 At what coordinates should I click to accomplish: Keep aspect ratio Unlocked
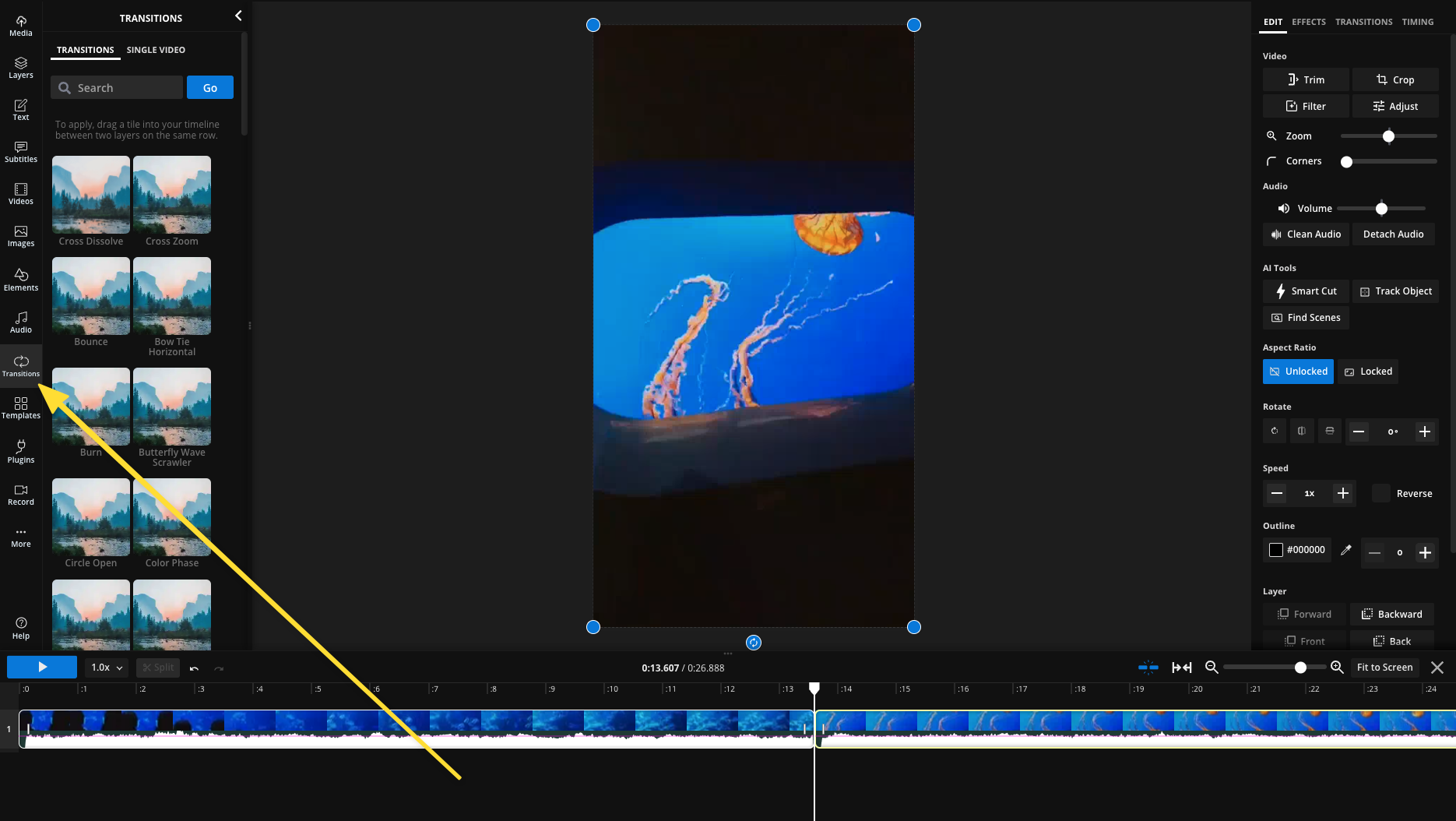pos(1297,372)
